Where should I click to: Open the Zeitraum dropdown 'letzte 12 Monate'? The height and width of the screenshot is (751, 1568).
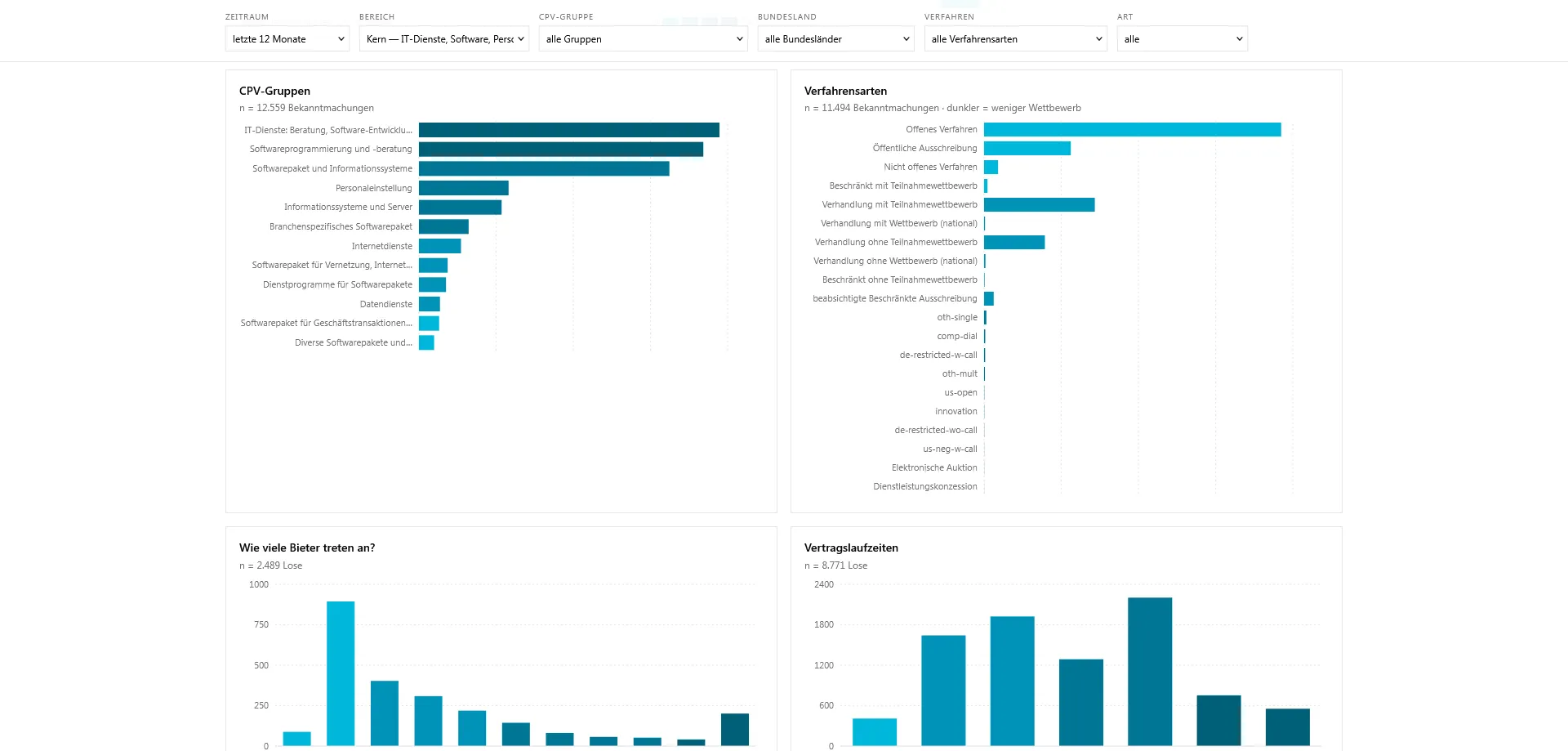click(x=287, y=38)
